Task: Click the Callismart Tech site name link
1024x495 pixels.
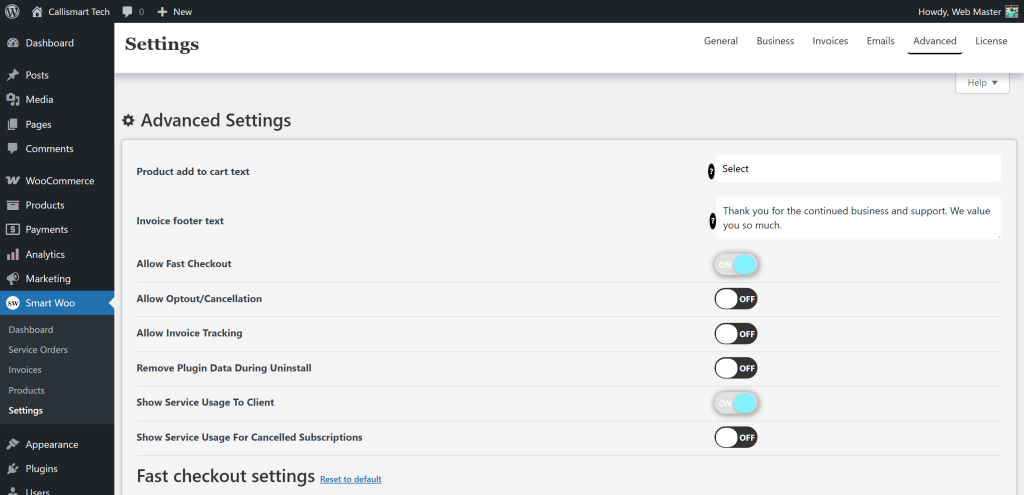Action: pyautogui.click(x=79, y=12)
